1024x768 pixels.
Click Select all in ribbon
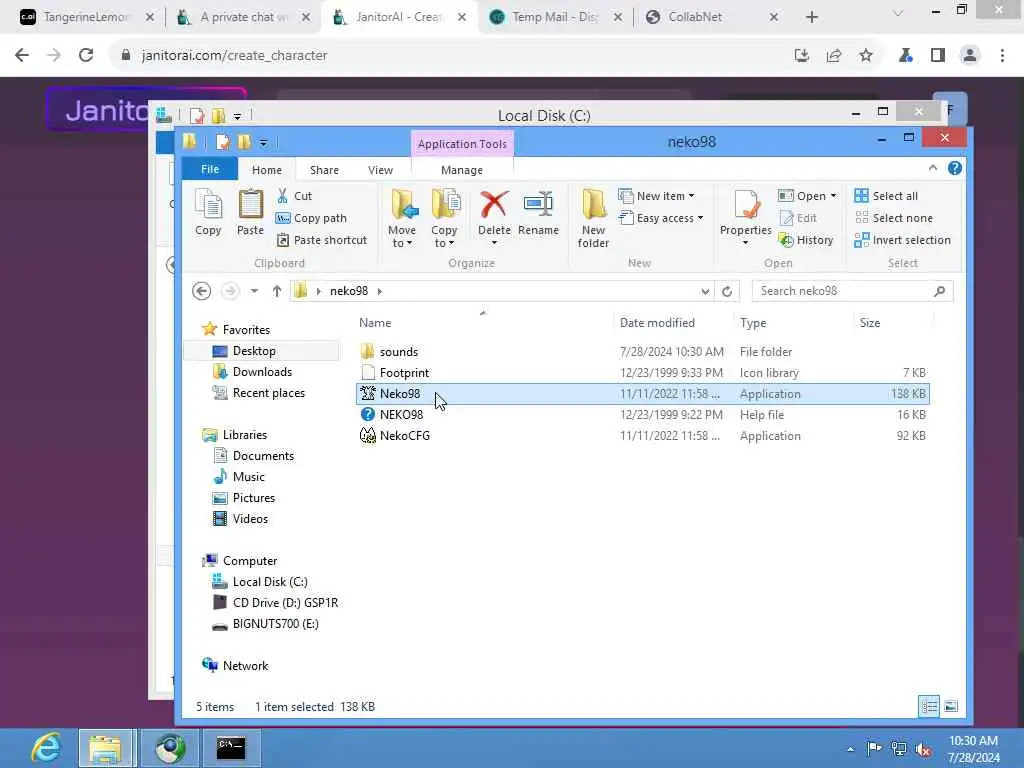click(x=886, y=196)
